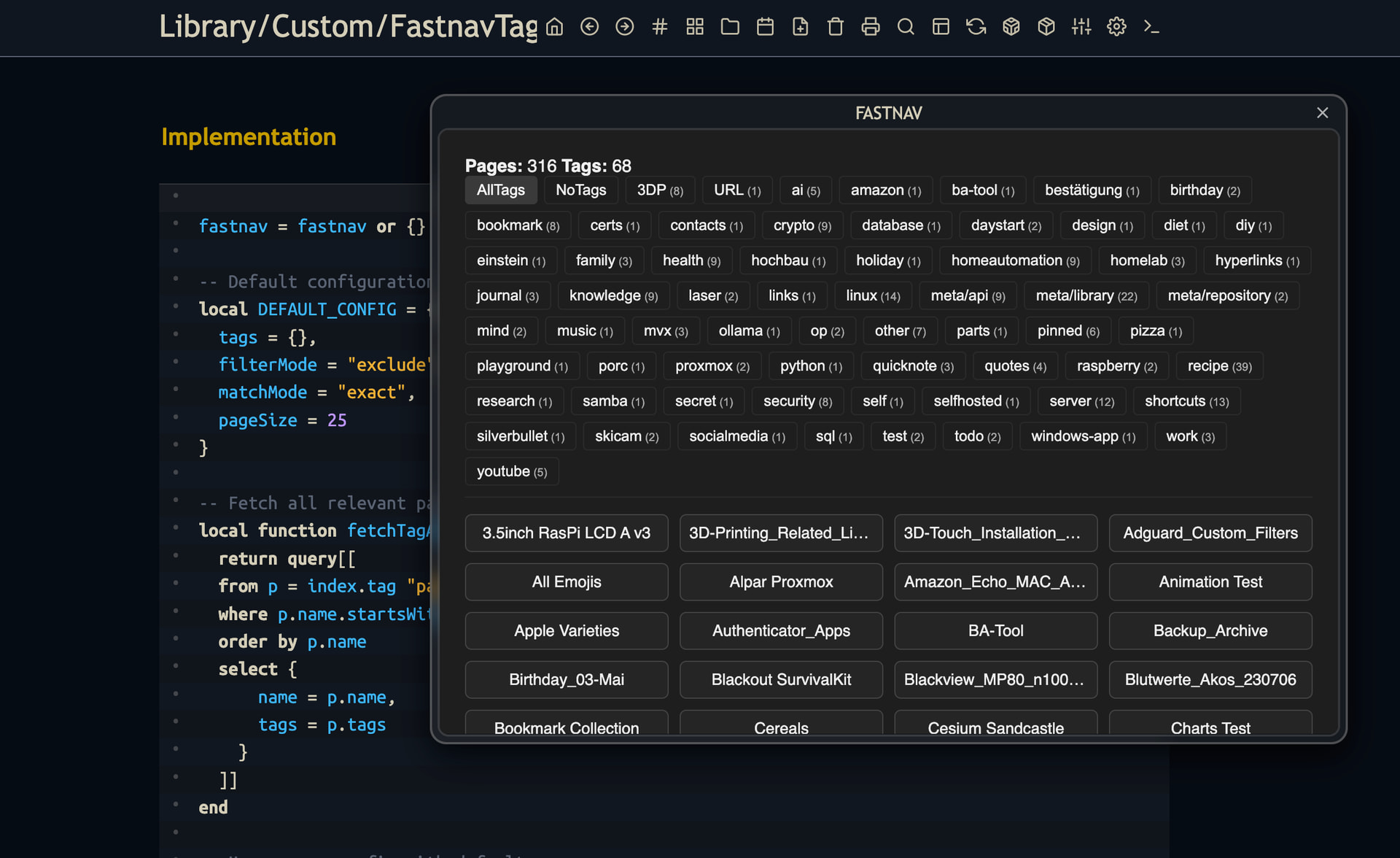Click the page title Library/Custom/FastnavTag
The height and width of the screenshot is (858, 1400).
tap(348, 27)
